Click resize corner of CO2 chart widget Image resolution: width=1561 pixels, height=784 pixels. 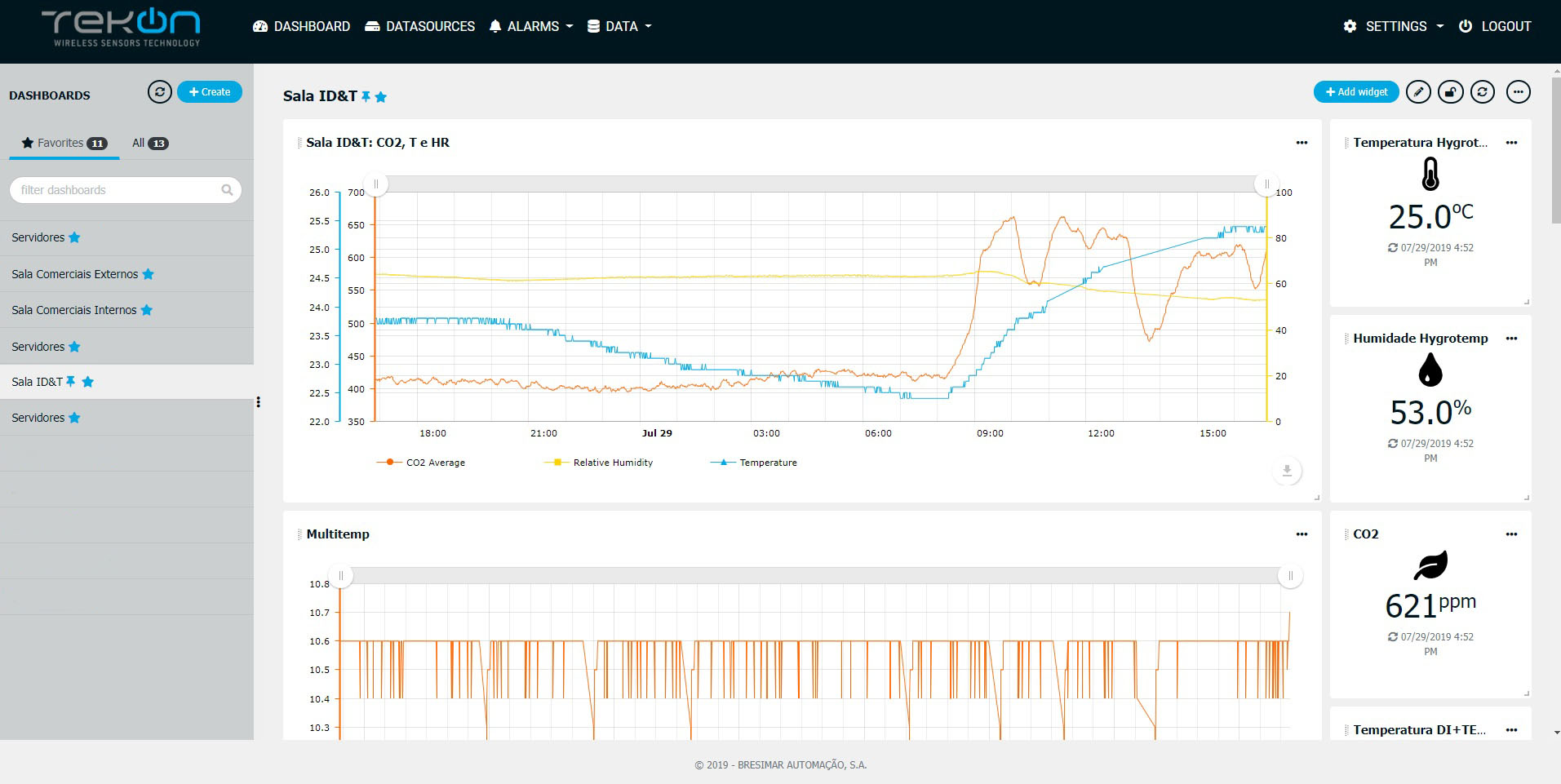tap(1316, 498)
